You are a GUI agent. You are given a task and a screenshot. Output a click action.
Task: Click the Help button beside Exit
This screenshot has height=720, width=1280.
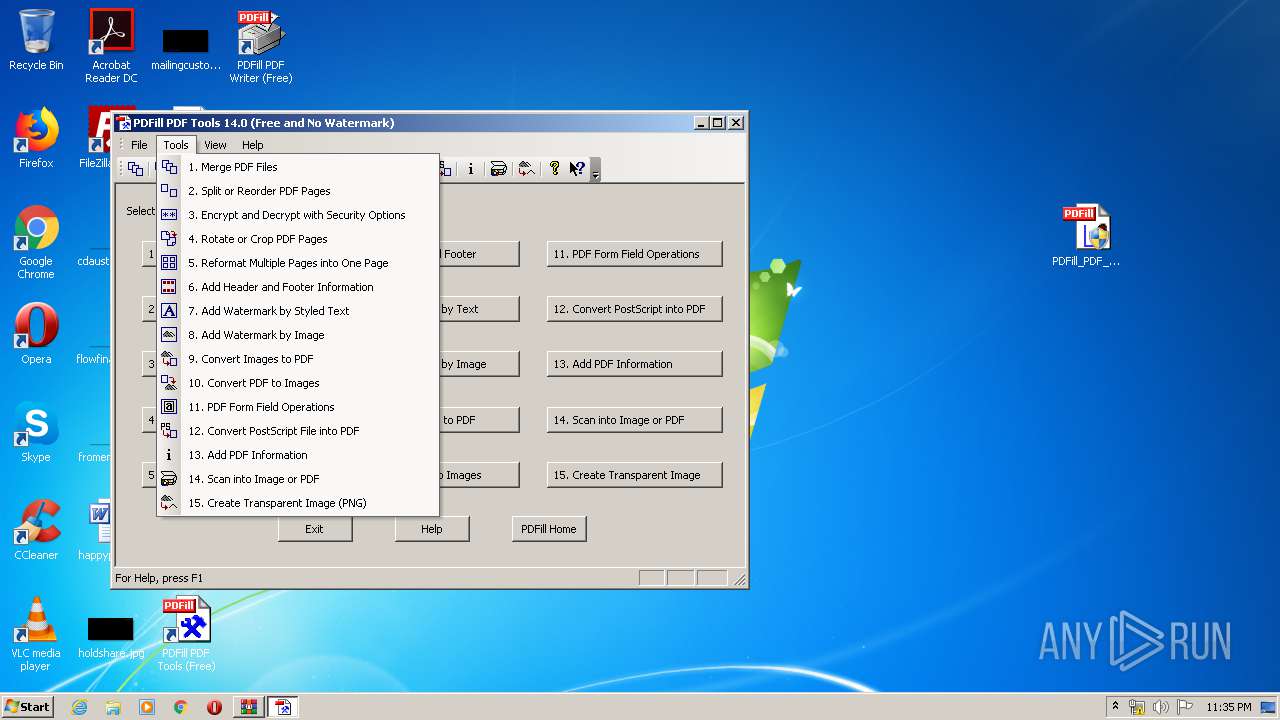pos(432,529)
